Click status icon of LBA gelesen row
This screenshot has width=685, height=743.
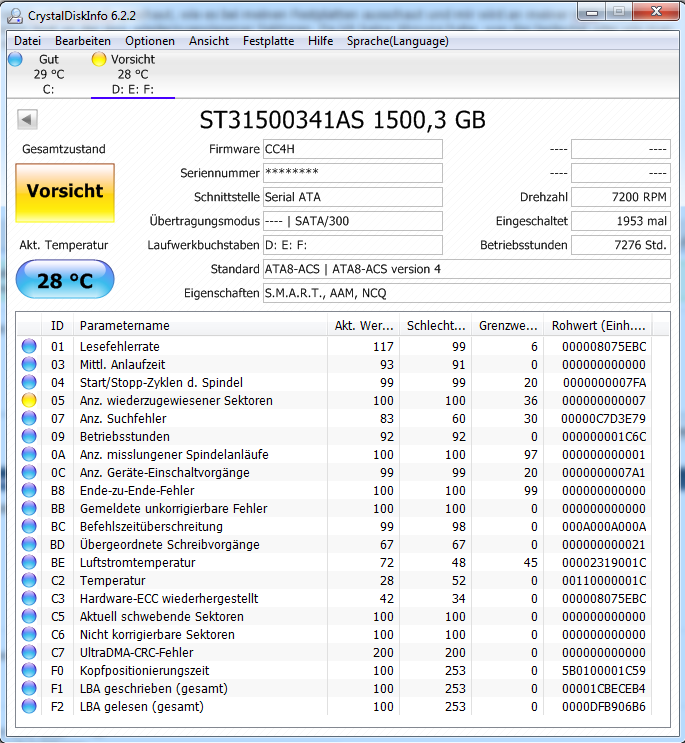click(29, 707)
